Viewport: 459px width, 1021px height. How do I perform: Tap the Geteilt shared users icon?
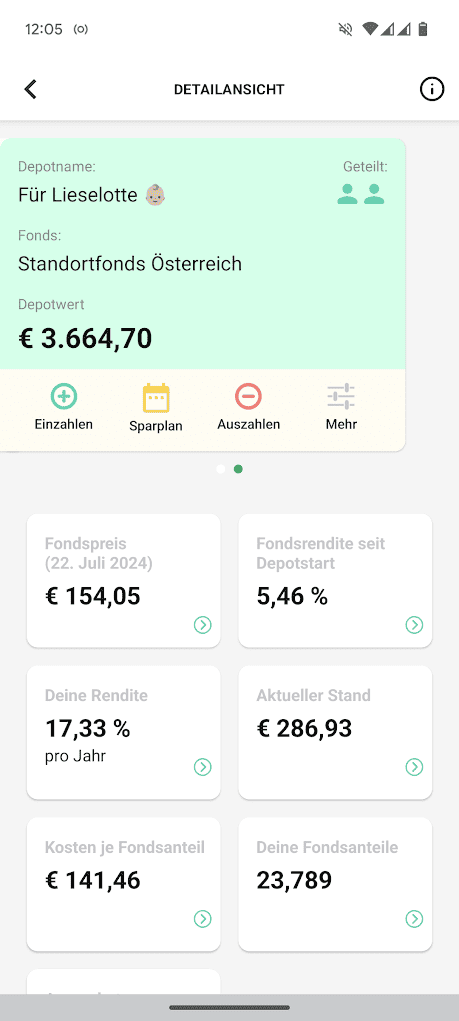pos(361,194)
